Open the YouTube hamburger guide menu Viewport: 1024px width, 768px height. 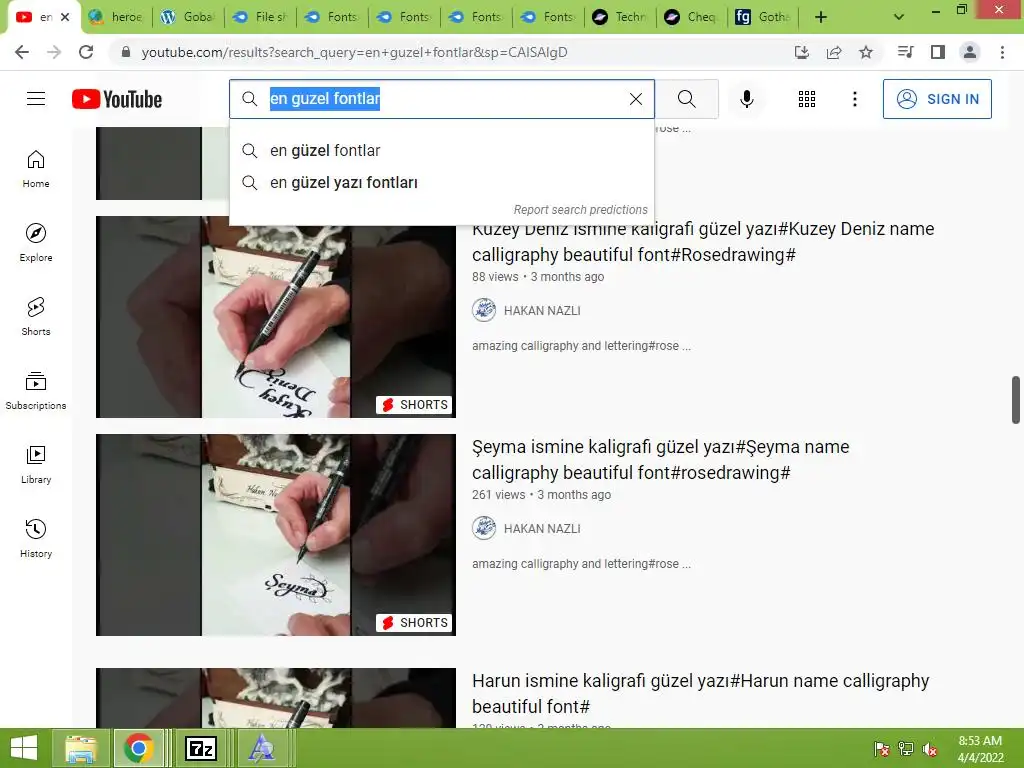click(x=36, y=99)
